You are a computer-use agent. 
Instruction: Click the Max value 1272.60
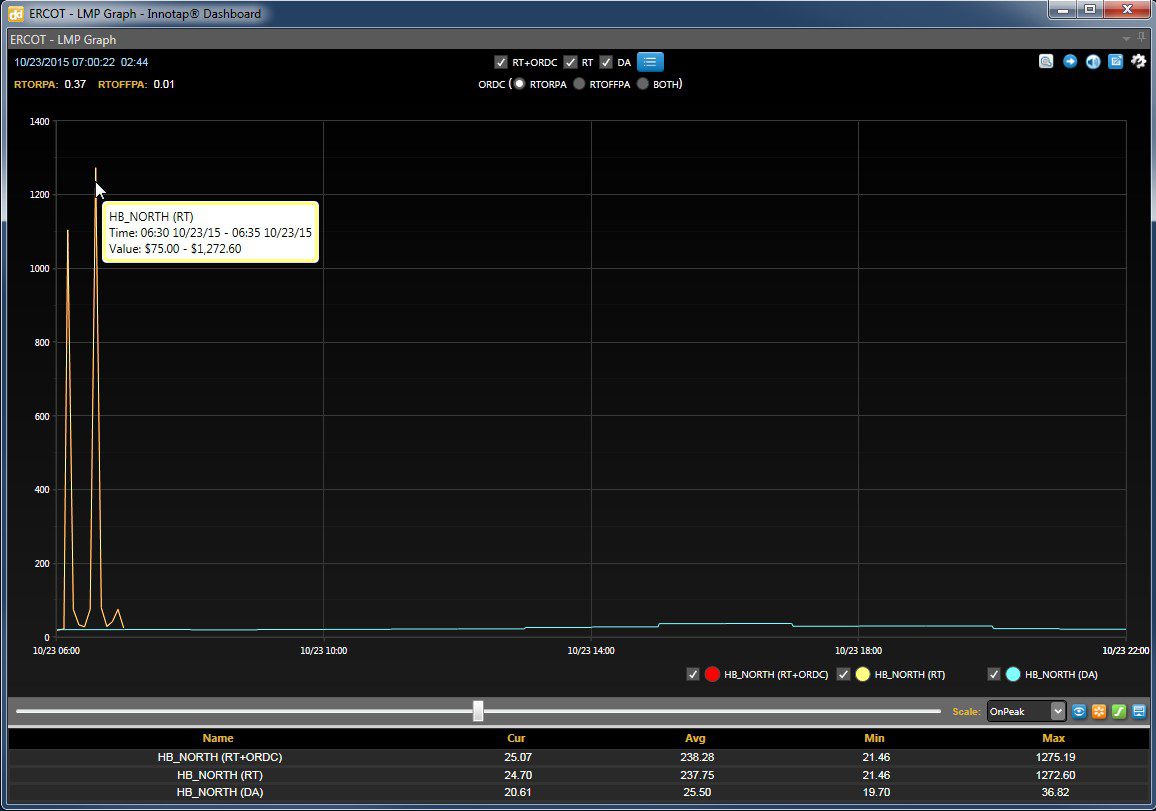click(x=1055, y=775)
